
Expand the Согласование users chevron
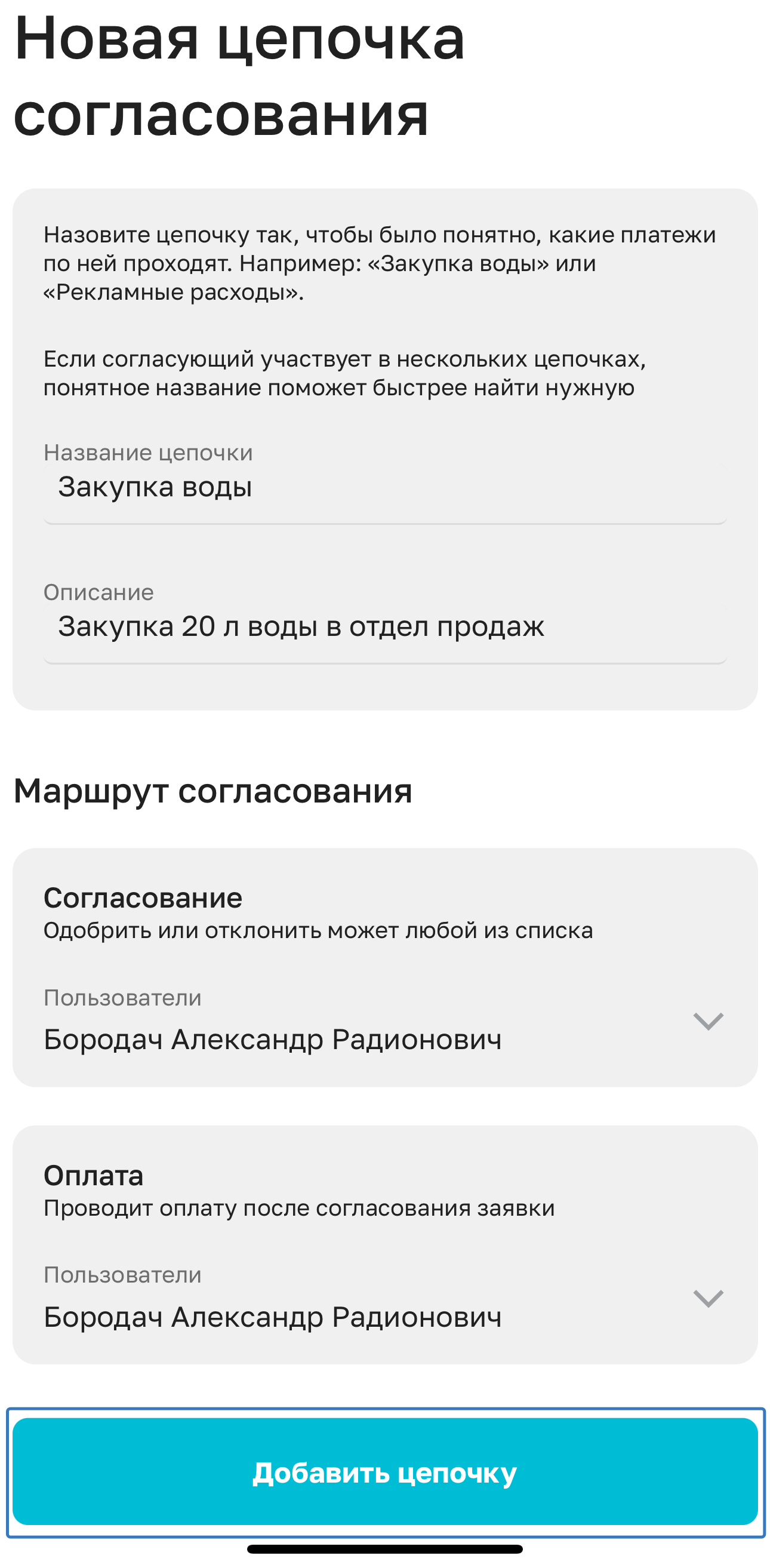point(707,1021)
